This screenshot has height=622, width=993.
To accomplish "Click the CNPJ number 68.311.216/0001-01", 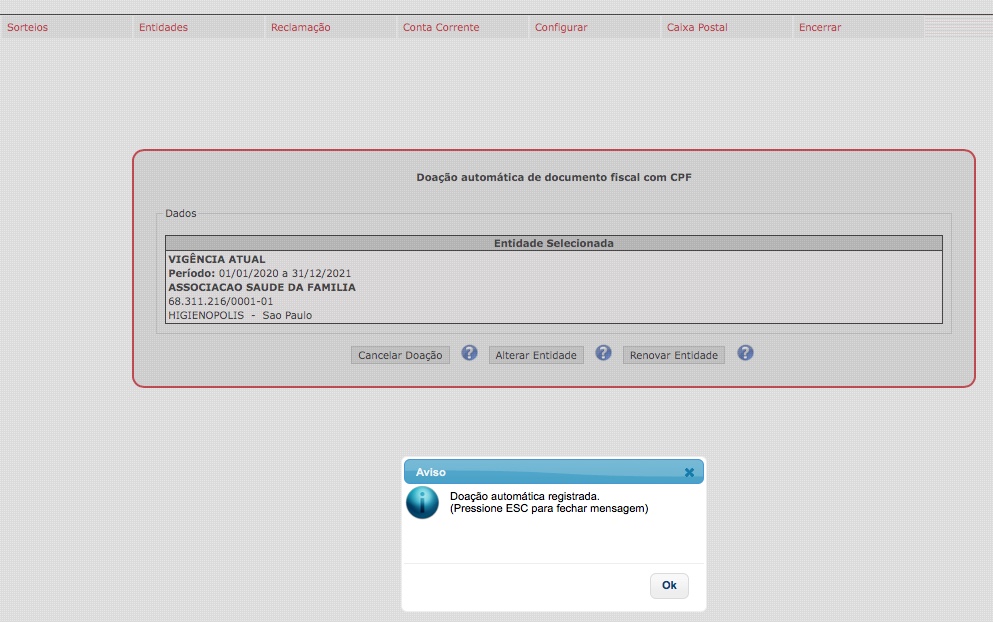I will pos(220,301).
